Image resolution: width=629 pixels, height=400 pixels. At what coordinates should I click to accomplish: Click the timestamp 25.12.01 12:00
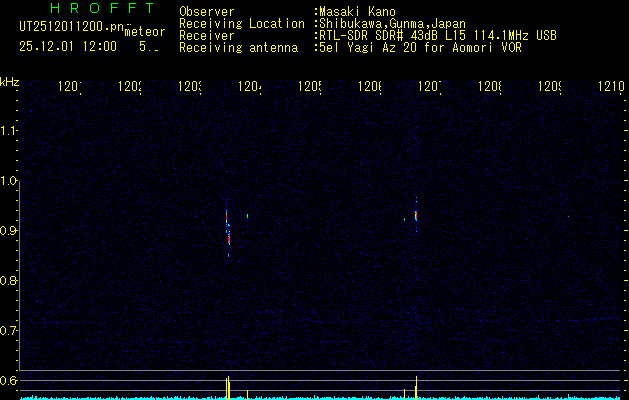pyautogui.click(x=68, y=47)
